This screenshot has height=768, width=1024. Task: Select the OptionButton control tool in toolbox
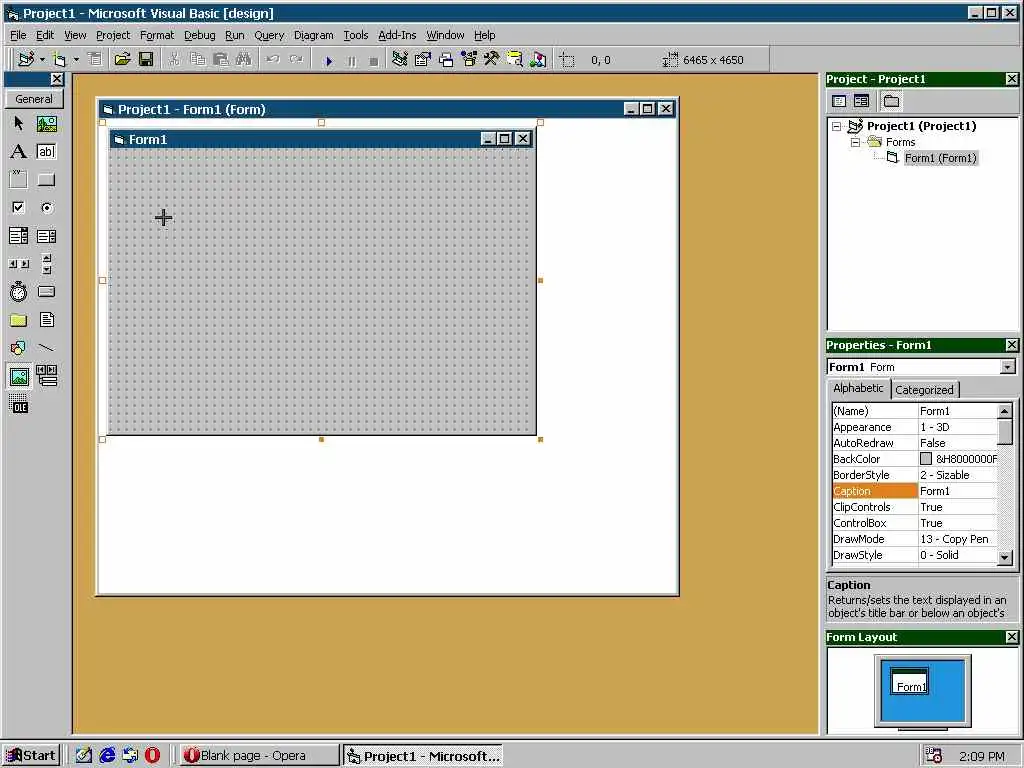[46, 208]
